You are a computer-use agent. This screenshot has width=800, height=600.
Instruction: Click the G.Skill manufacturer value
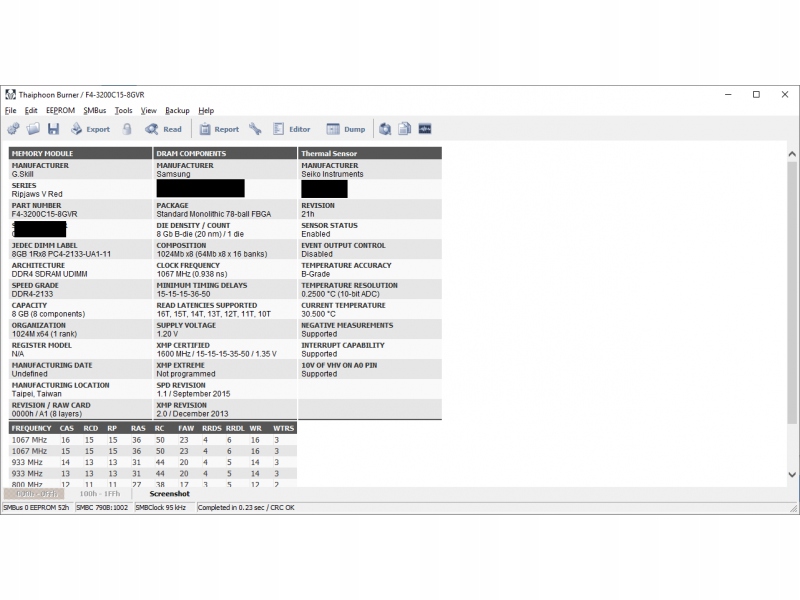pos(22,174)
